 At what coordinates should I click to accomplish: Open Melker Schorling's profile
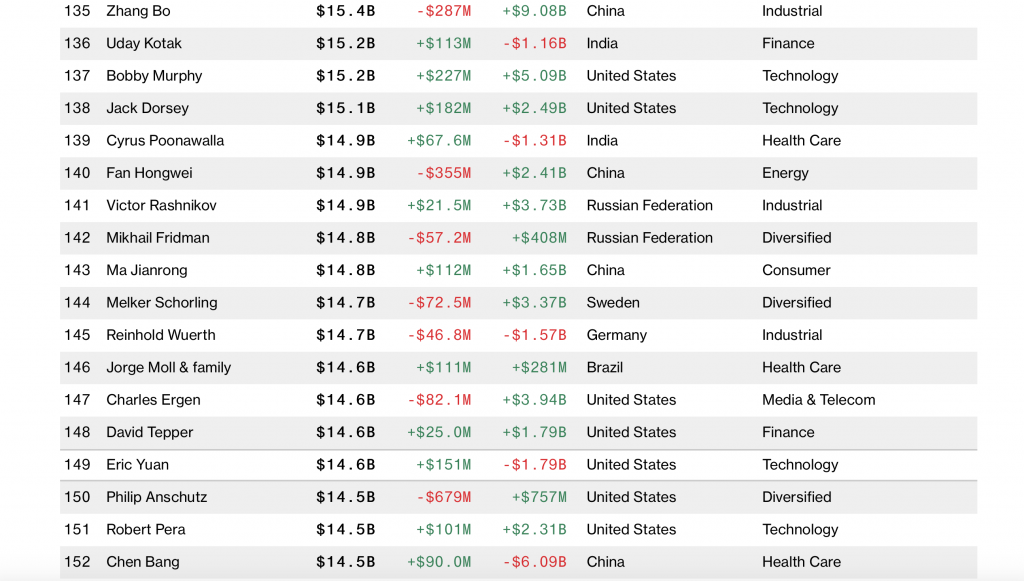coord(161,303)
